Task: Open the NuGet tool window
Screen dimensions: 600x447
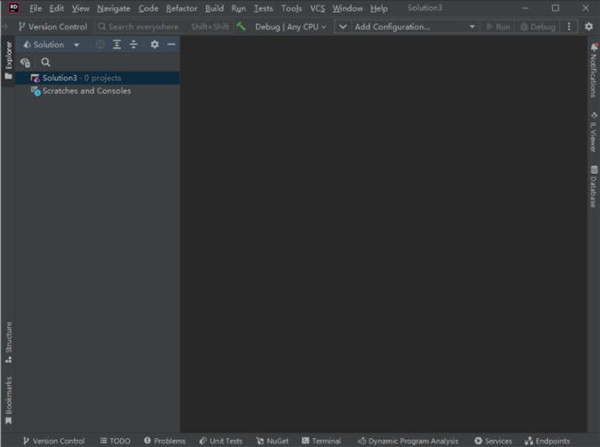Action: [x=272, y=441]
